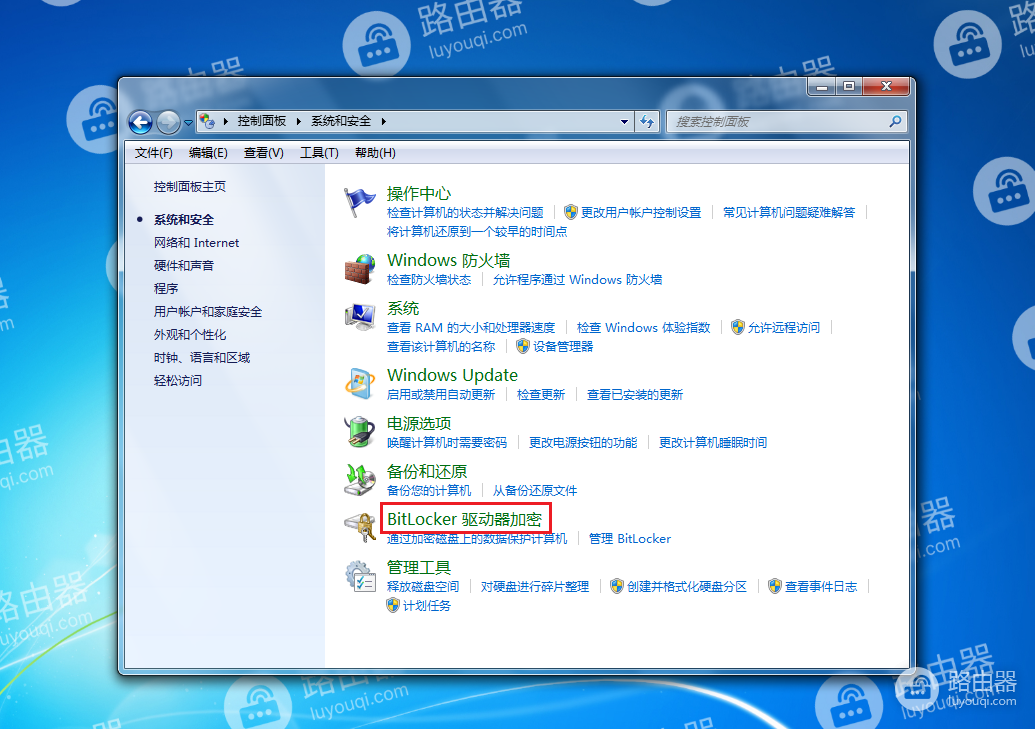Click 管理 BitLocker link
The image size is (1035, 729).
tap(629, 539)
